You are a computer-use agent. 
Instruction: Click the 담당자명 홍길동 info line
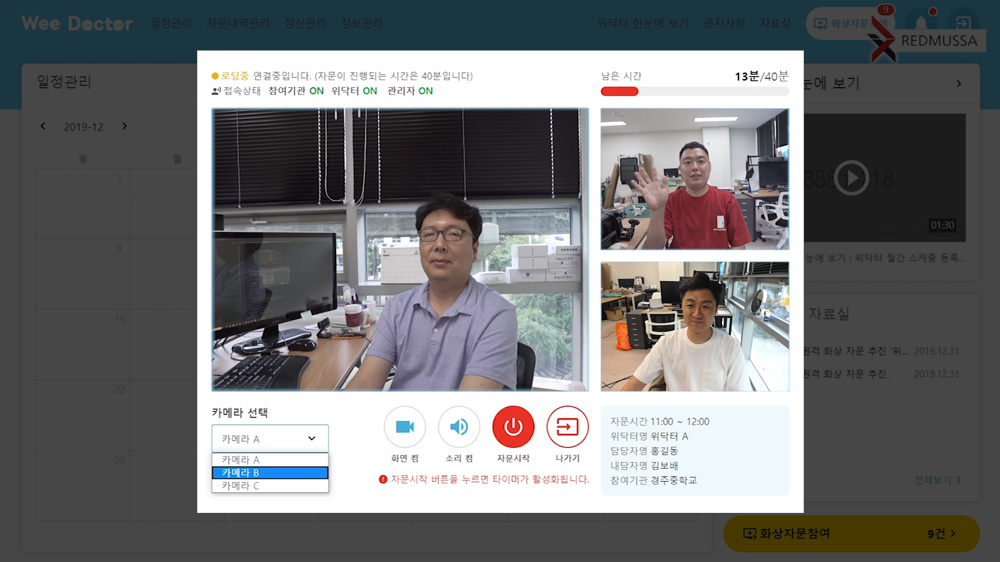tap(644, 451)
